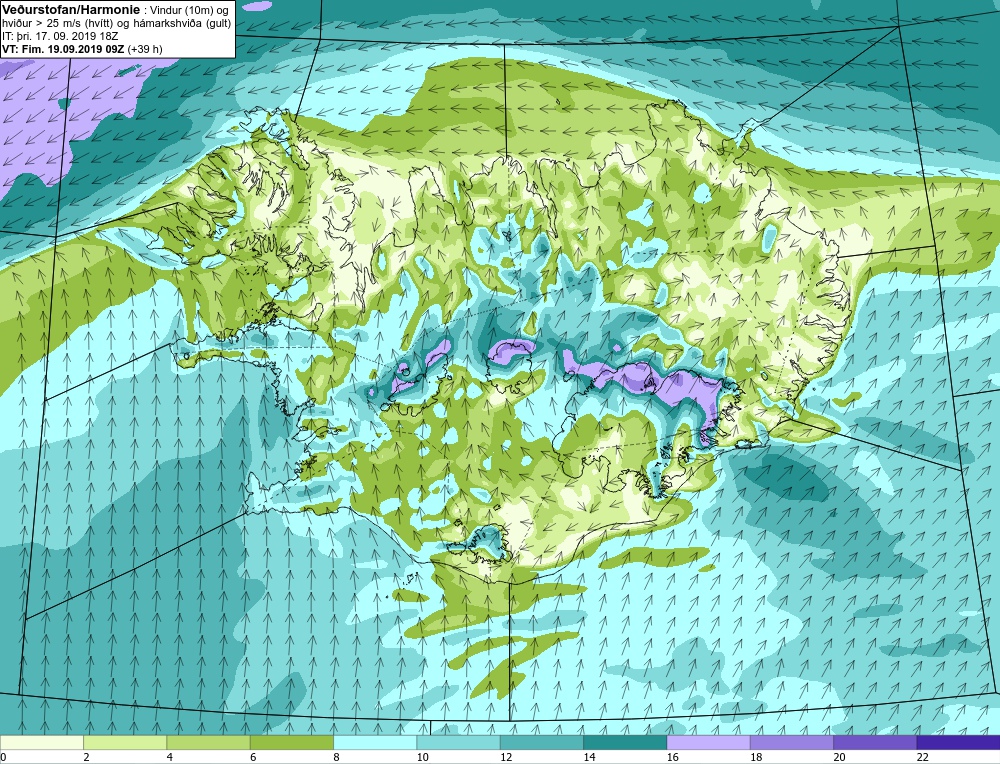Click the light green 2–4 m/s legend swatch
The height and width of the screenshot is (764, 1000).
click(125, 742)
